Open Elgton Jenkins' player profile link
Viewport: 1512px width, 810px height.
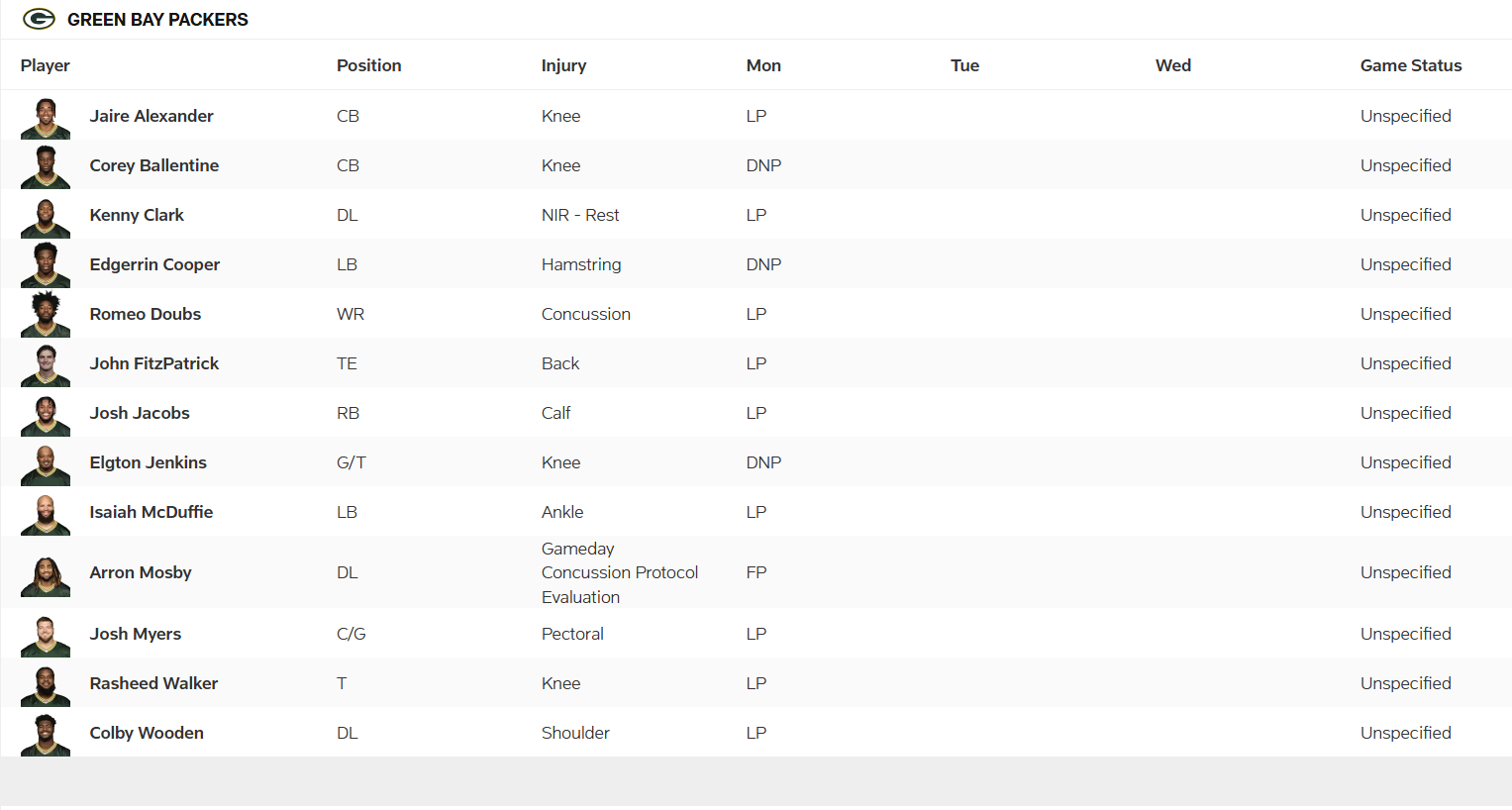click(x=149, y=462)
